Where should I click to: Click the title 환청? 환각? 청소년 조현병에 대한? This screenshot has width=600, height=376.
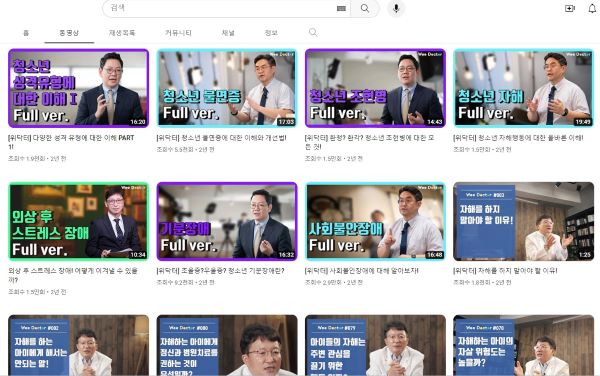tap(370, 142)
